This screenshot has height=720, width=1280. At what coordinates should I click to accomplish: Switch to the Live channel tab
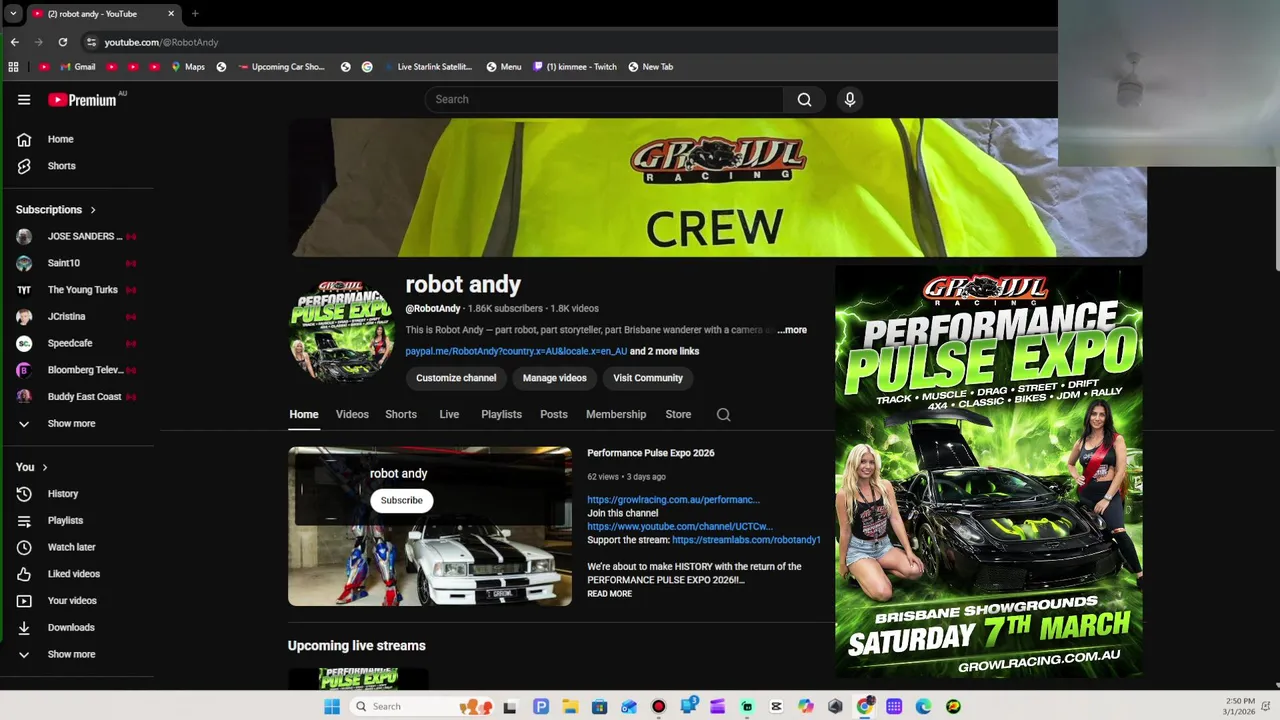[x=449, y=414]
